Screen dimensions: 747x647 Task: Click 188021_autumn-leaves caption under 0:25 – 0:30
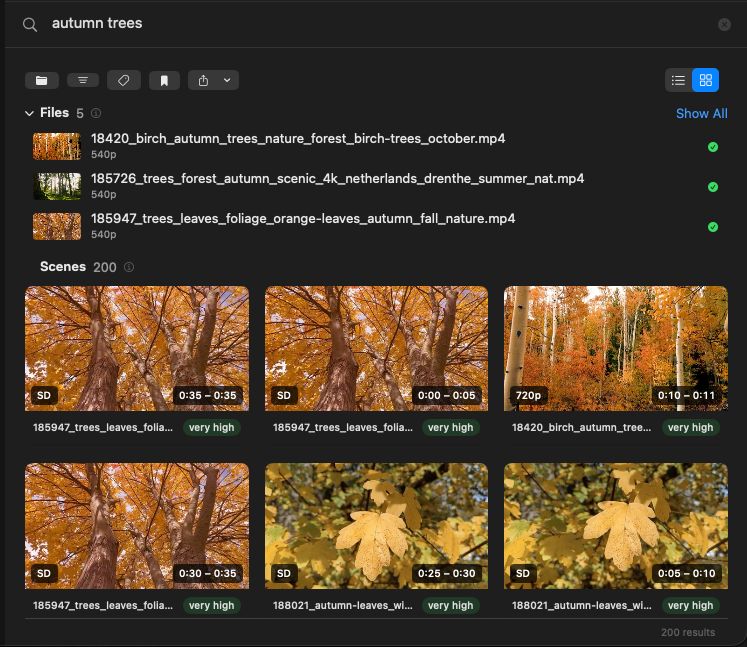point(343,605)
